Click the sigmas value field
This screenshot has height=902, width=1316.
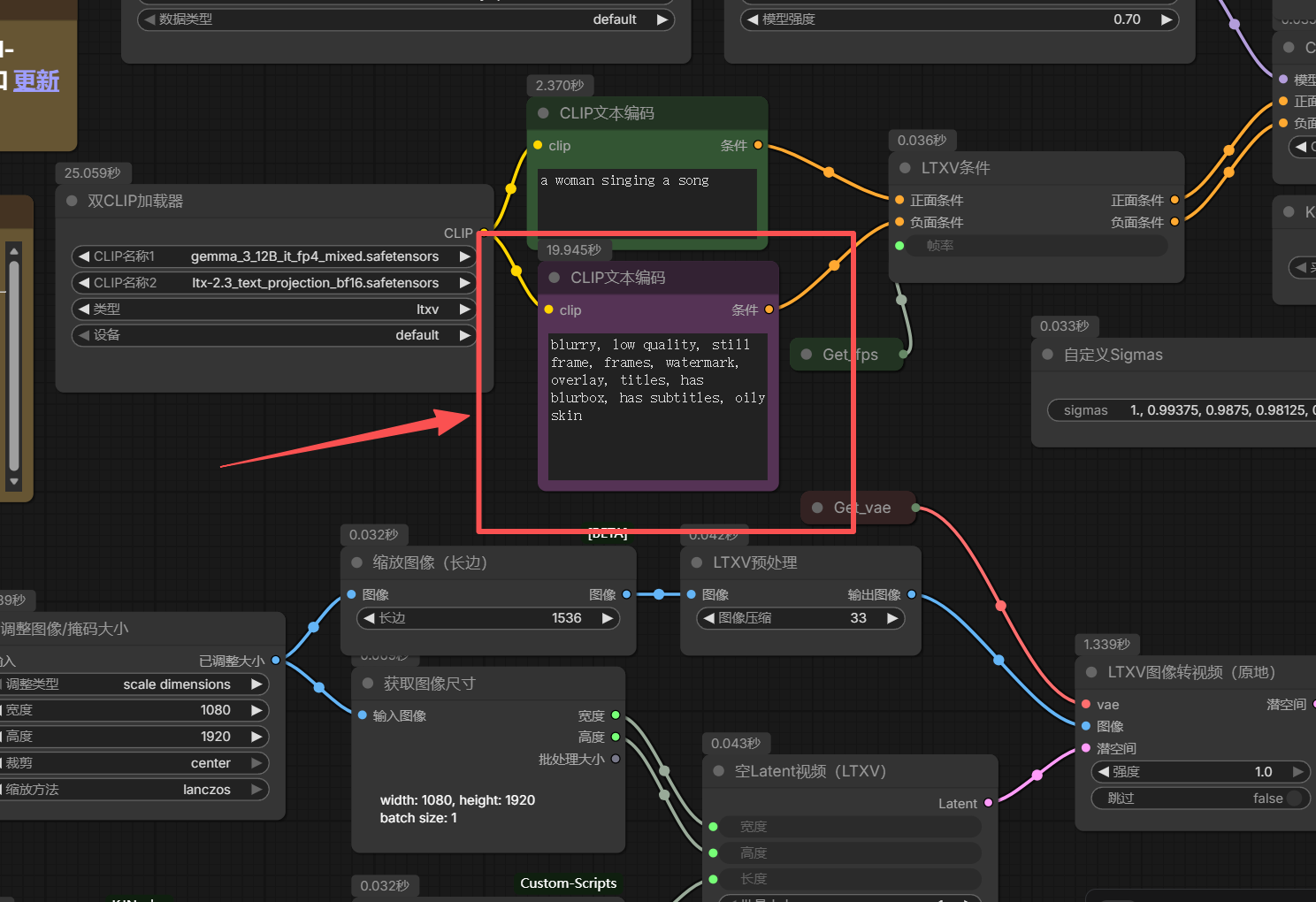pos(1182,410)
